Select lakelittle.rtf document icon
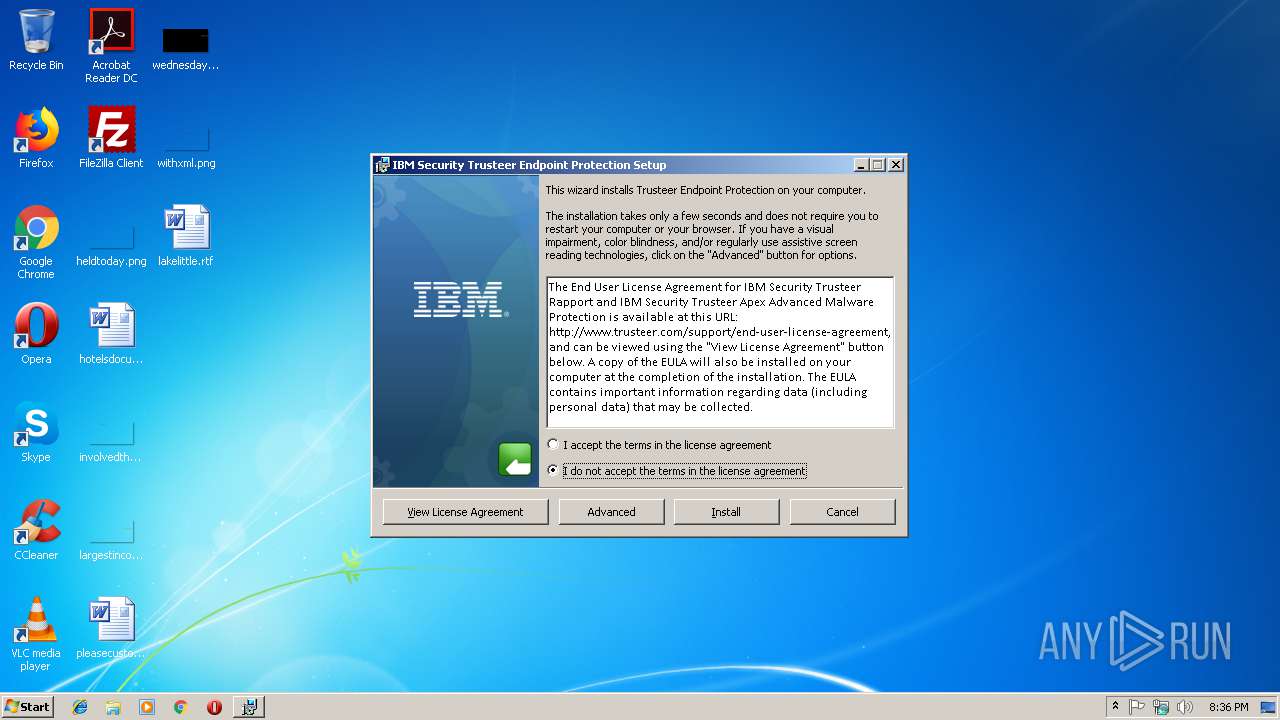This screenshot has height=720, width=1280. click(186, 236)
